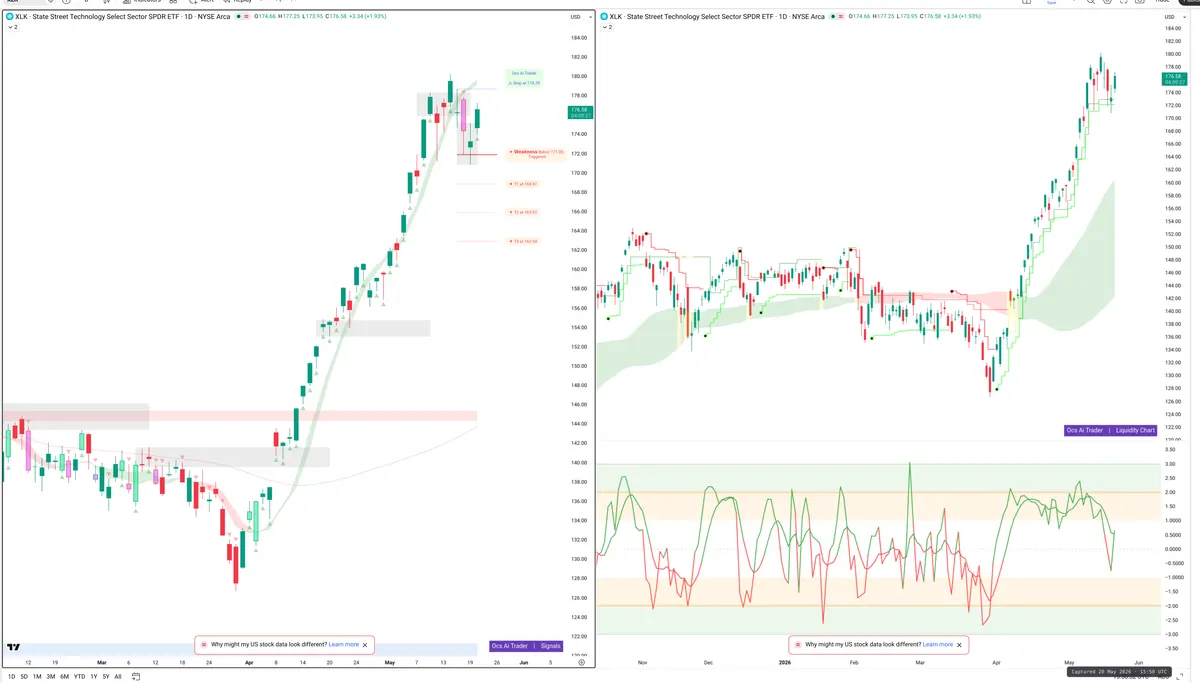1200x683 pixels.
Task: Click the Apr label on left time axis
Action: [x=250, y=662]
